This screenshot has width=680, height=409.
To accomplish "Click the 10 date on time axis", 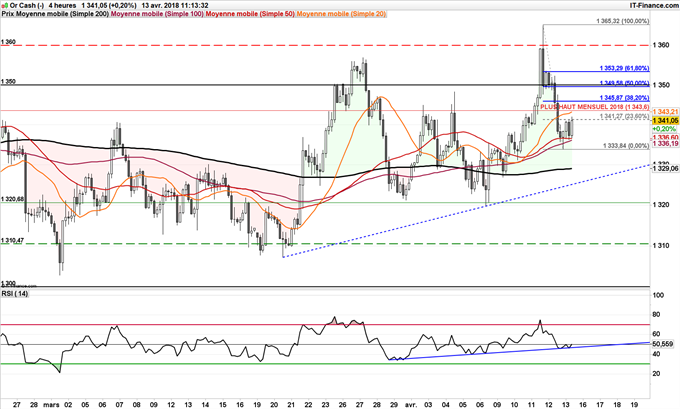I will [x=514, y=405].
